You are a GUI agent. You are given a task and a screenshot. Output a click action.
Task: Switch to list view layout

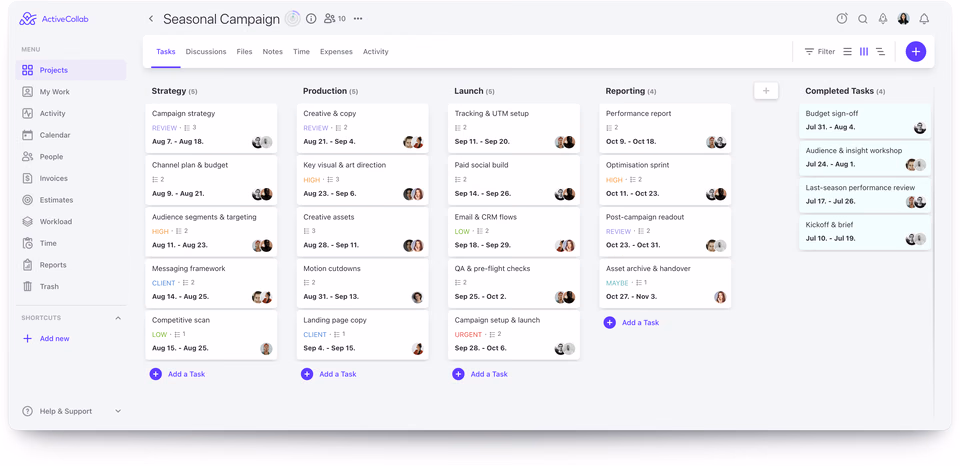847,52
